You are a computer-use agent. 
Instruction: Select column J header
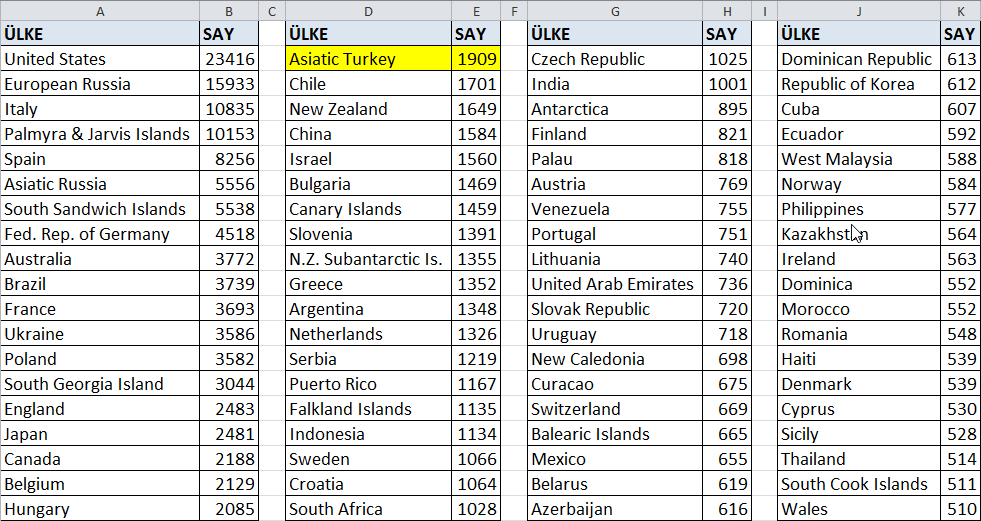coord(859,11)
